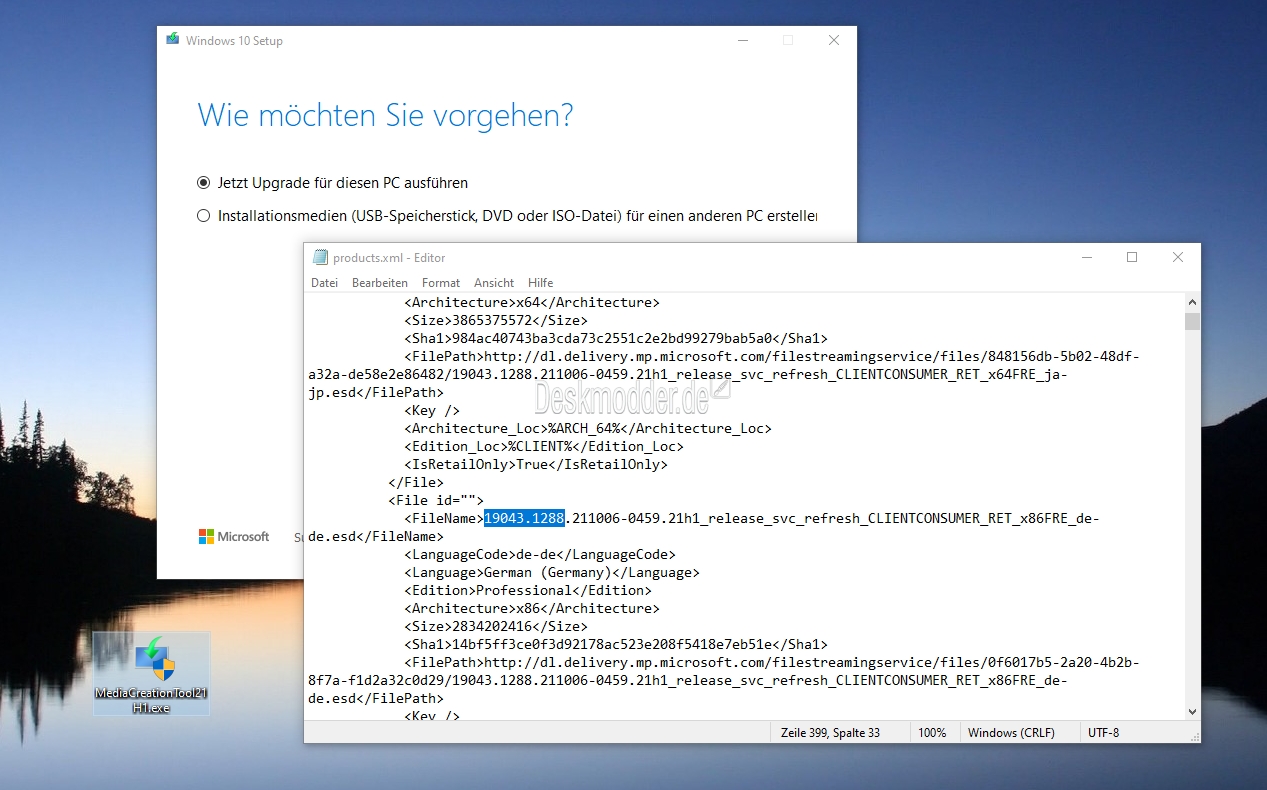Viewport: 1267px width, 790px height.
Task: Click the <Language>German (Germany)</Language> line
Action: coord(552,572)
